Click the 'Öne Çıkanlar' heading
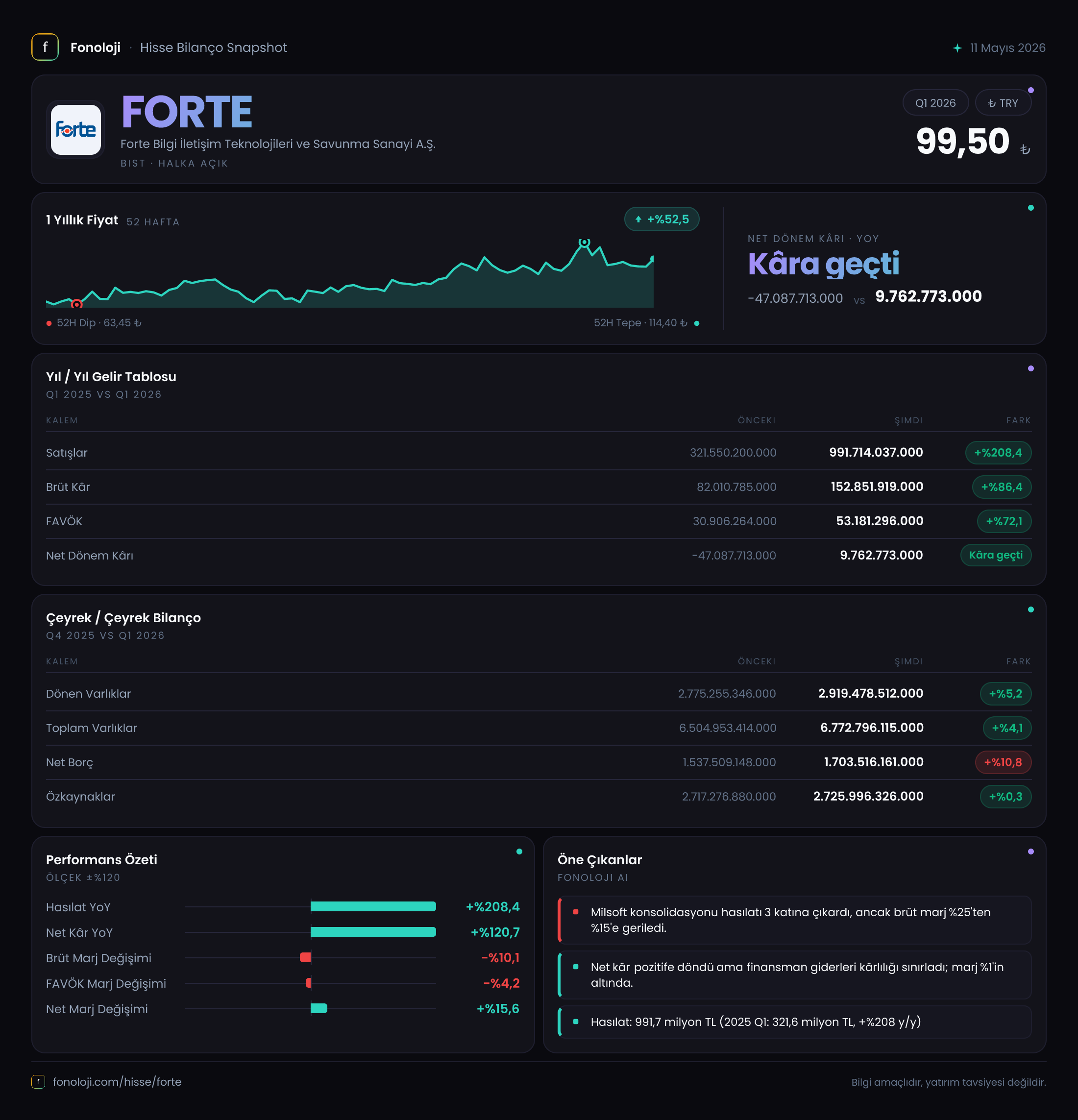 [x=600, y=859]
